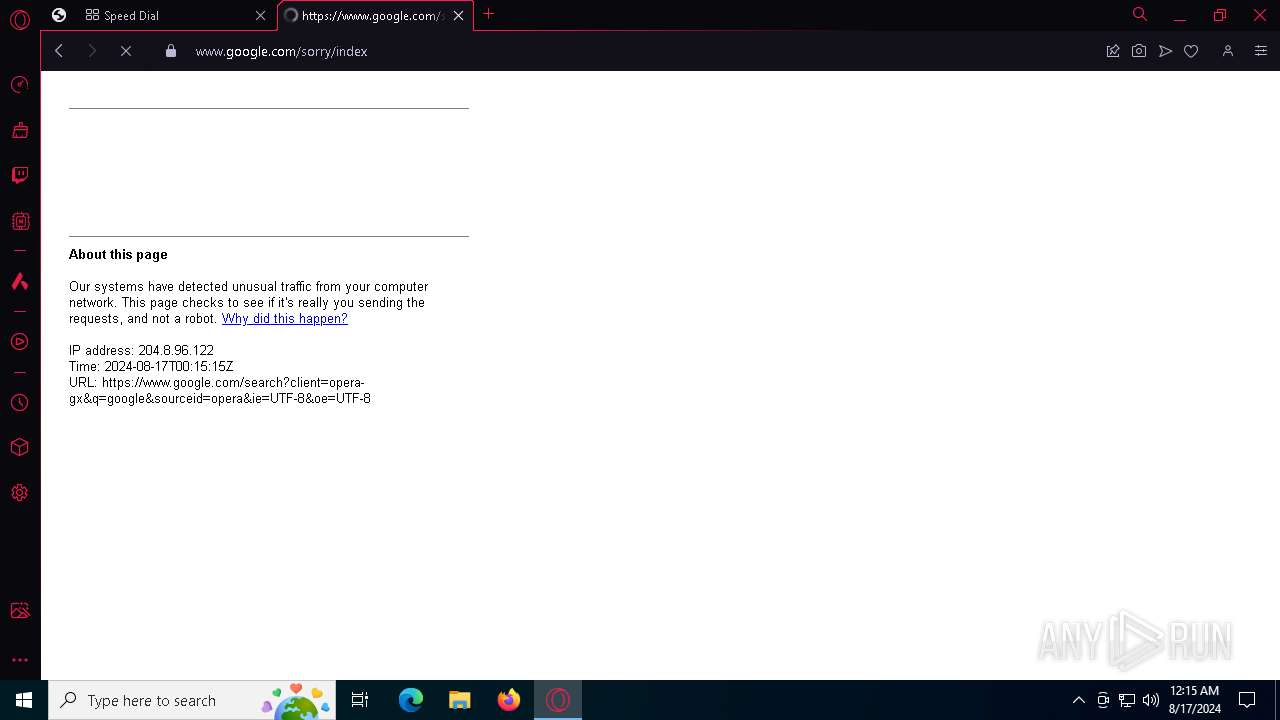This screenshot has width=1280, height=720.
Task: Launch Firefox from taskbar
Action: 509,700
